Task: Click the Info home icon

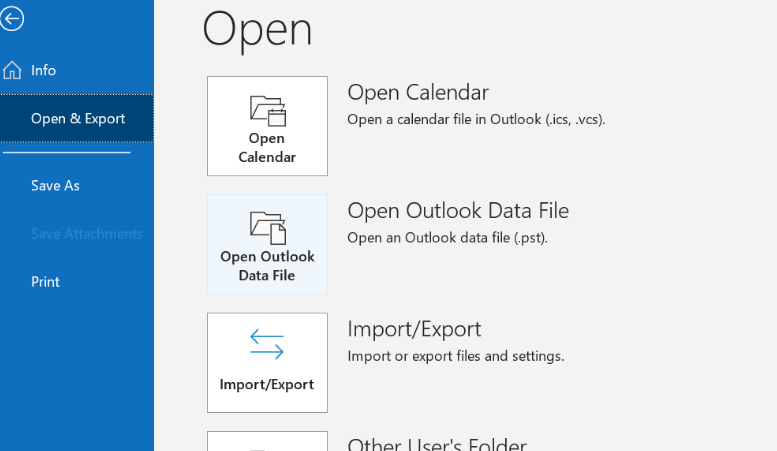Action: coord(13,70)
